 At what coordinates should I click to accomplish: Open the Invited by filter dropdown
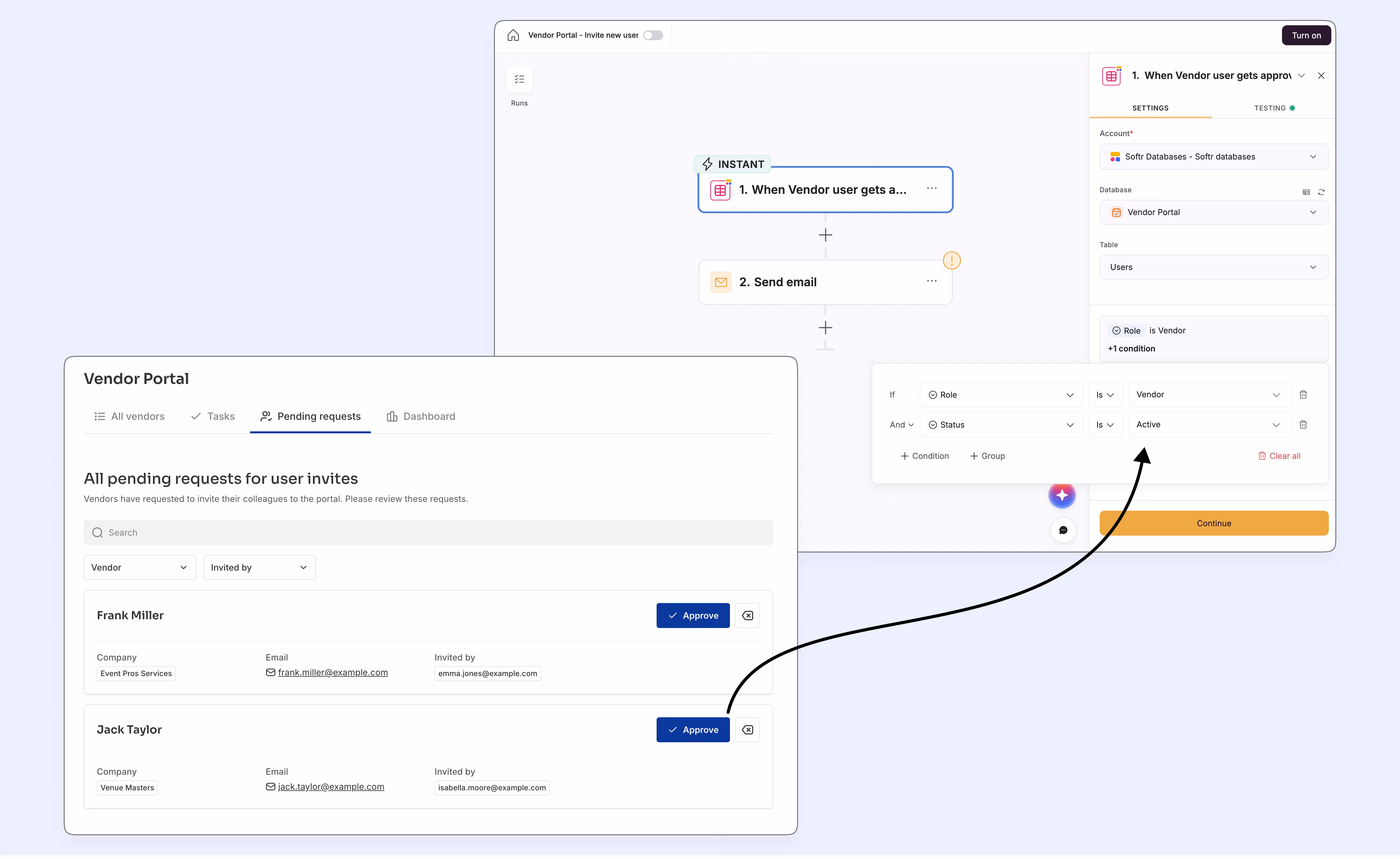[x=259, y=567]
